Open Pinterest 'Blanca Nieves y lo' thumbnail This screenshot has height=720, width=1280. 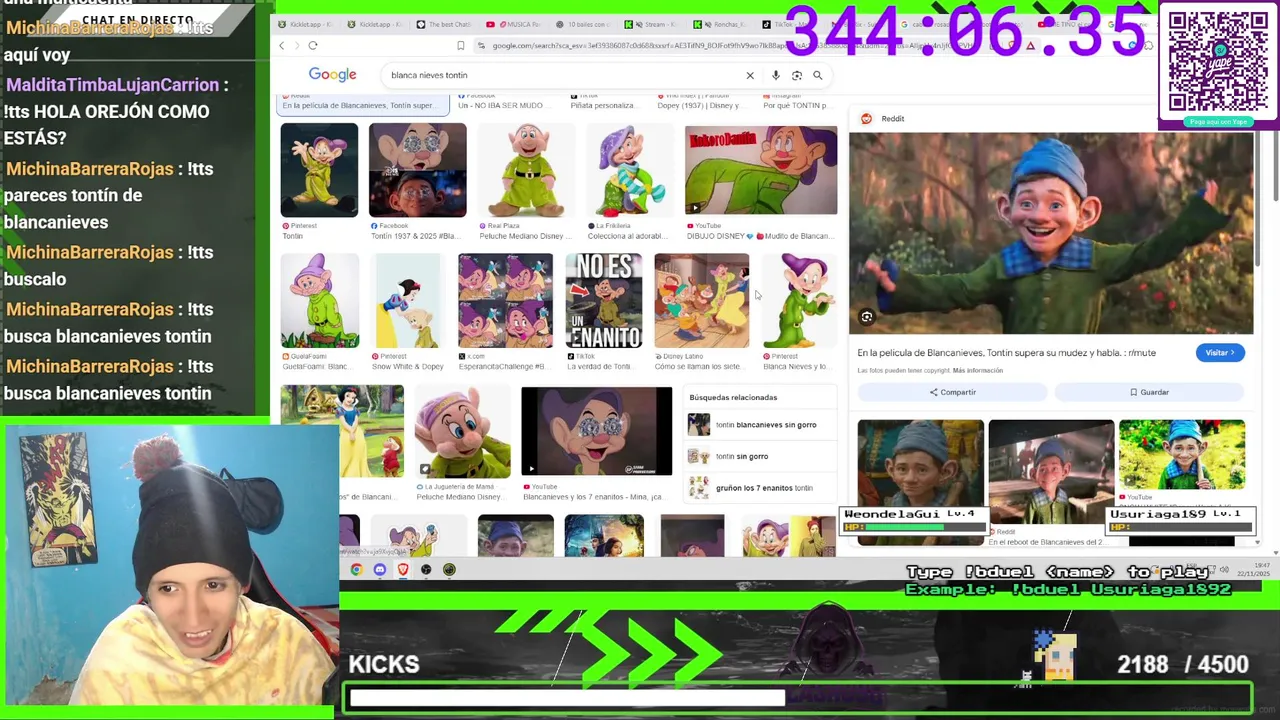(799, 301)
